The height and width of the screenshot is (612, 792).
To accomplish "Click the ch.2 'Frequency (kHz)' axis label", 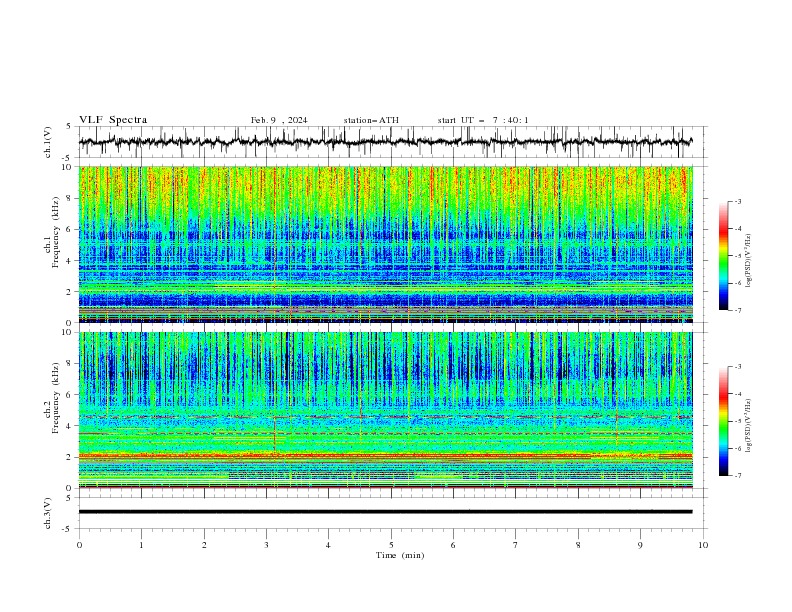I will (56, 397).
